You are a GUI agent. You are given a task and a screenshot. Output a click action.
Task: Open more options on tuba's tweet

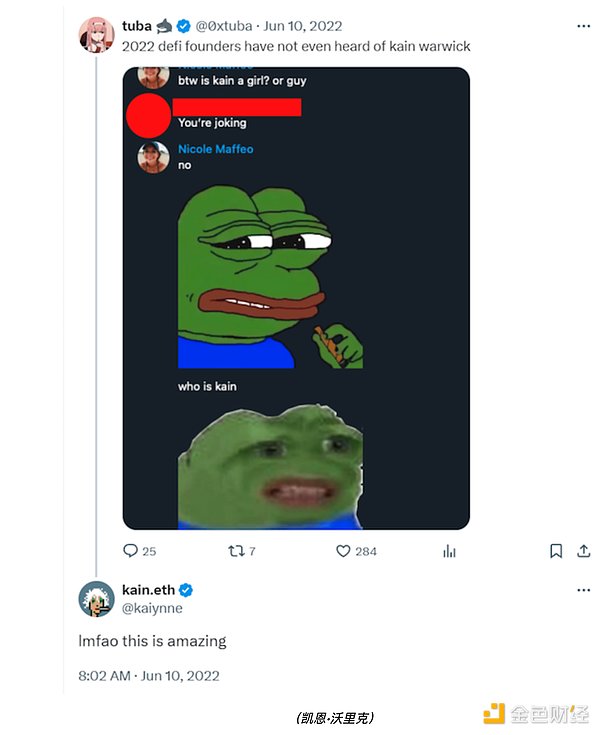point(583,27)
